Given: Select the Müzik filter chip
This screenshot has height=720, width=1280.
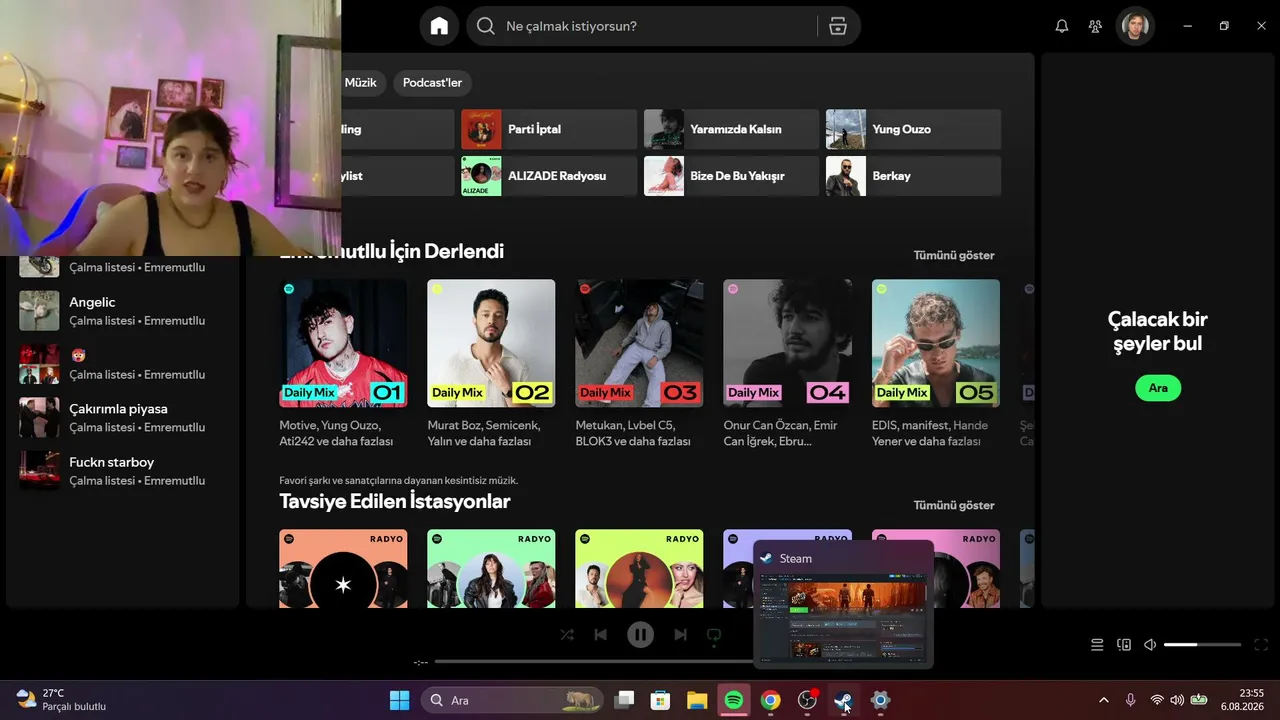Looking at the screenshot, I should (360, 83).
